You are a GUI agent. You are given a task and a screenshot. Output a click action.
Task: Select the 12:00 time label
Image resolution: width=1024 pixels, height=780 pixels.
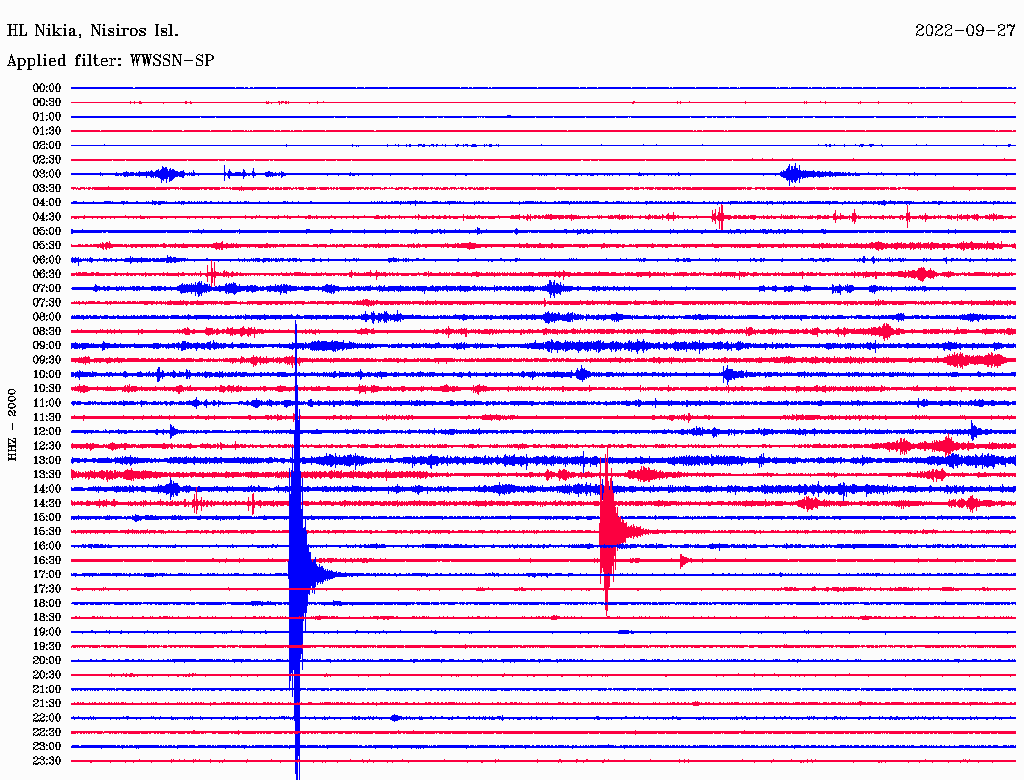coord(47,431)
